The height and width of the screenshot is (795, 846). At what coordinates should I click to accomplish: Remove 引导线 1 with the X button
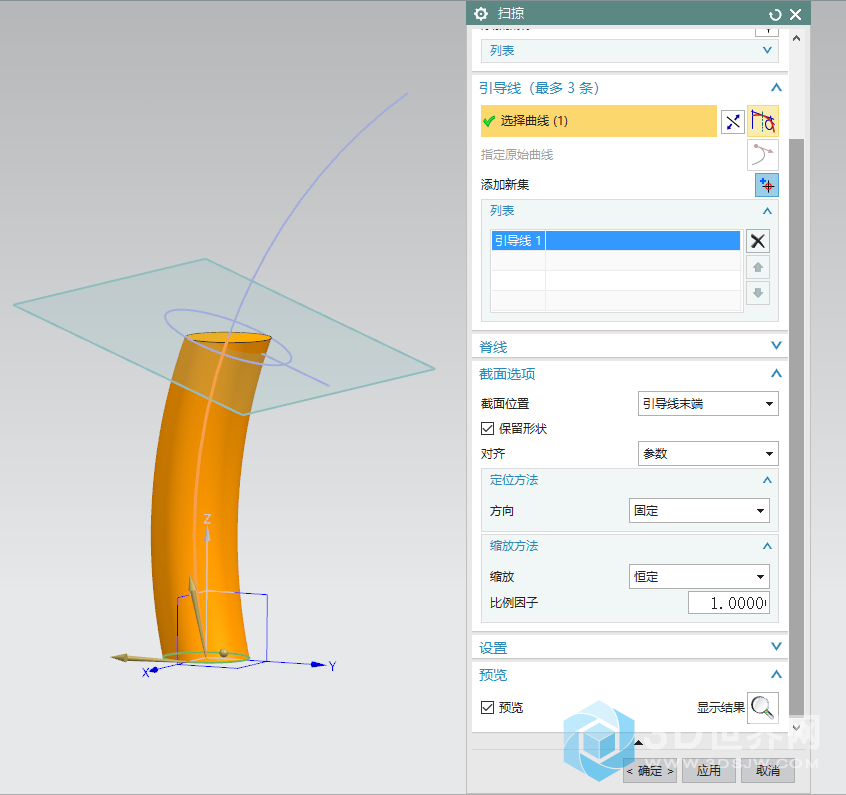point(758,241)
